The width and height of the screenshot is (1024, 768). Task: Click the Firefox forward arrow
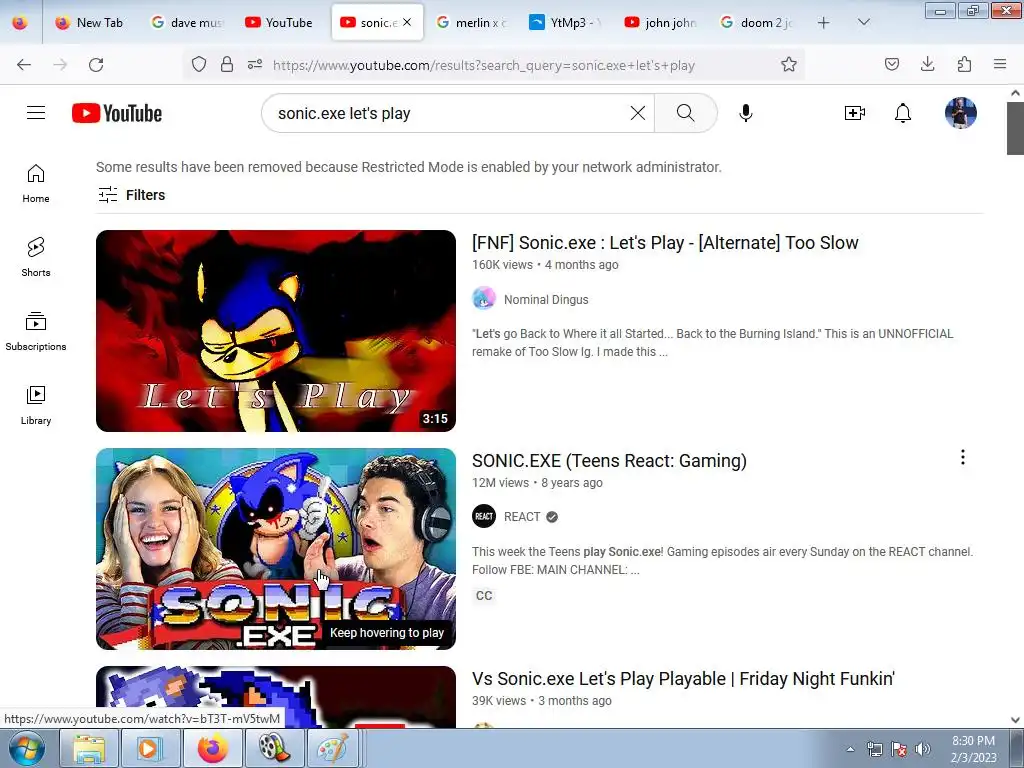point(60,65)
